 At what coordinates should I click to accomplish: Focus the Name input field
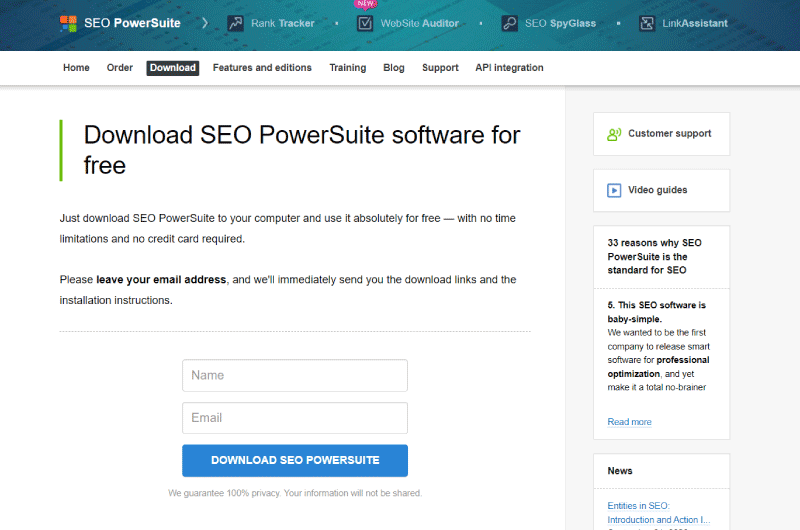295,375
